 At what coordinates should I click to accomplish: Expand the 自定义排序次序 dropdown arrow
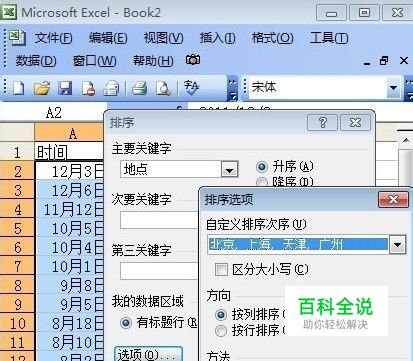(397, 245)
